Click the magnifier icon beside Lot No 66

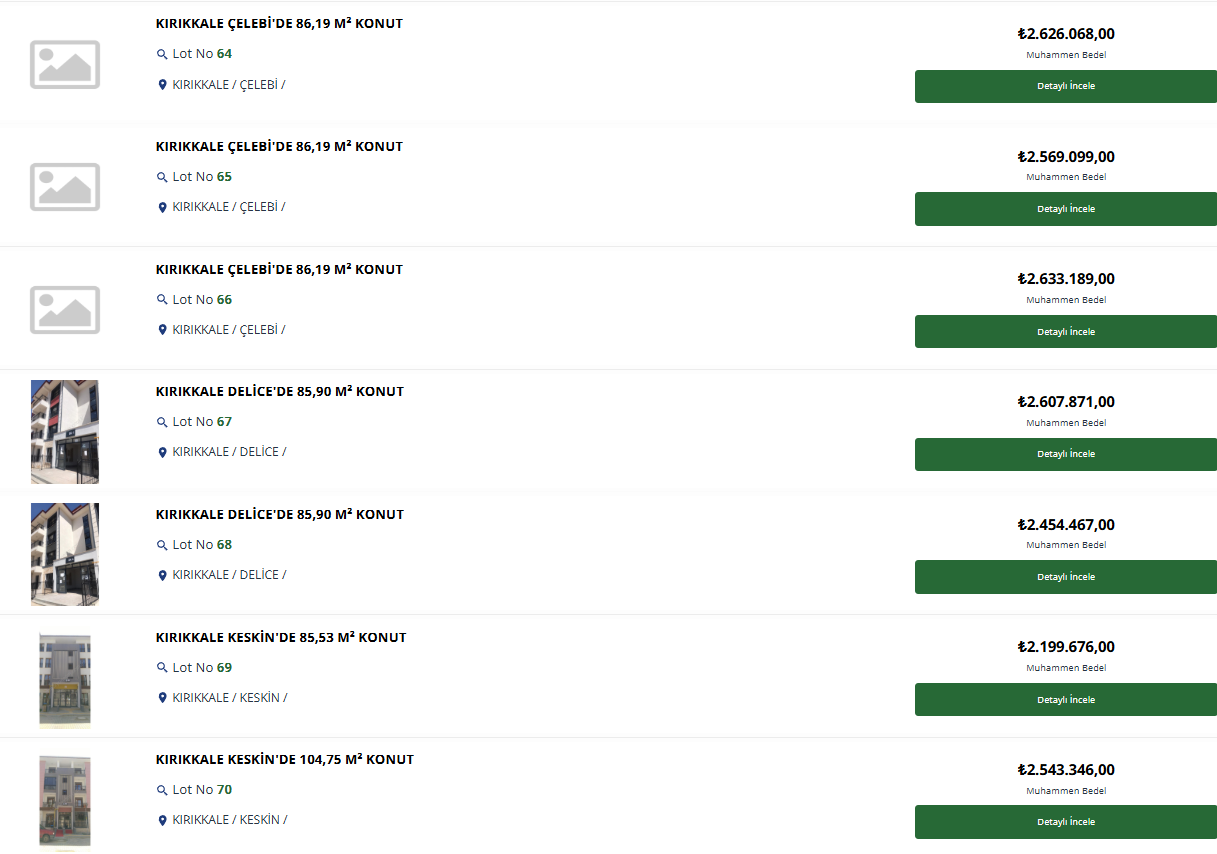(x=162, y=300)
